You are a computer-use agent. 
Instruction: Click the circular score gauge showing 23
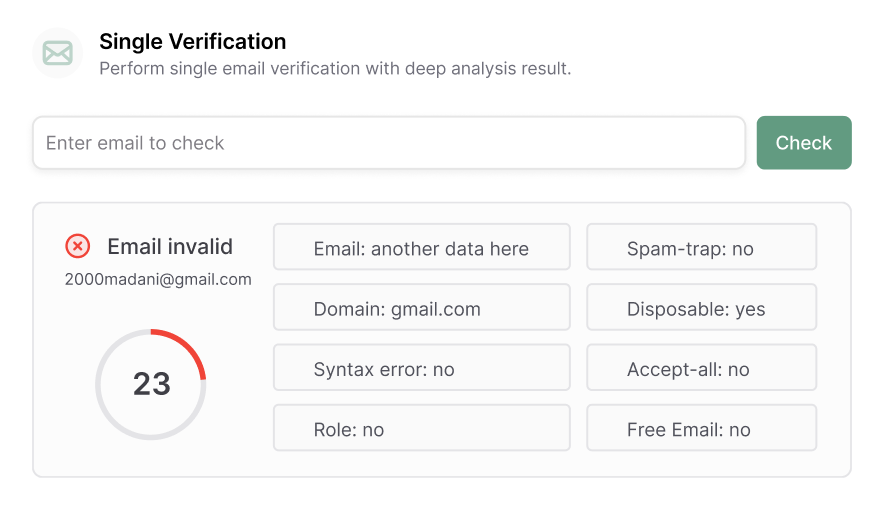[x=151, y=384]
